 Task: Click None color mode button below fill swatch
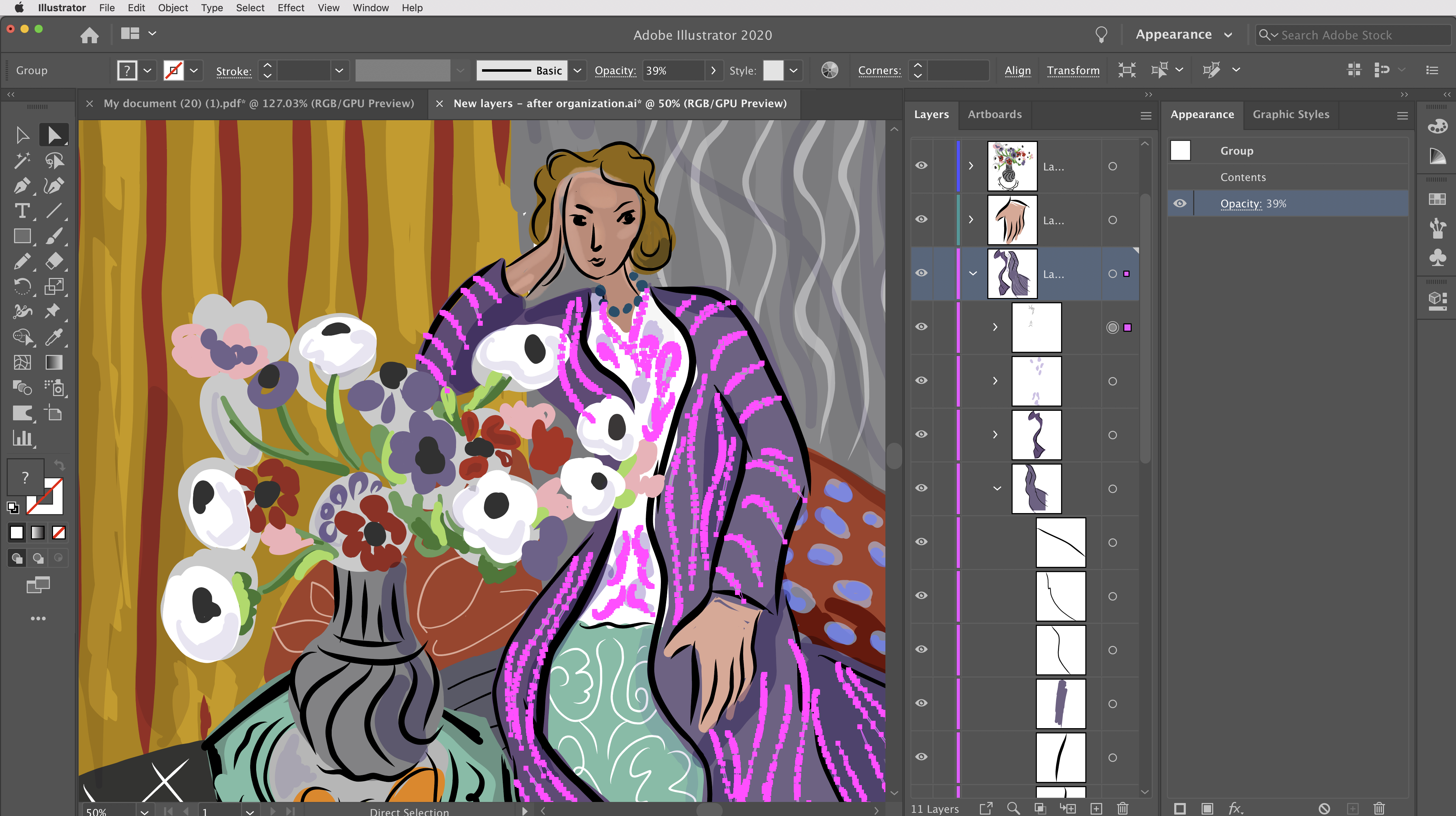click(x=59, y=533)
